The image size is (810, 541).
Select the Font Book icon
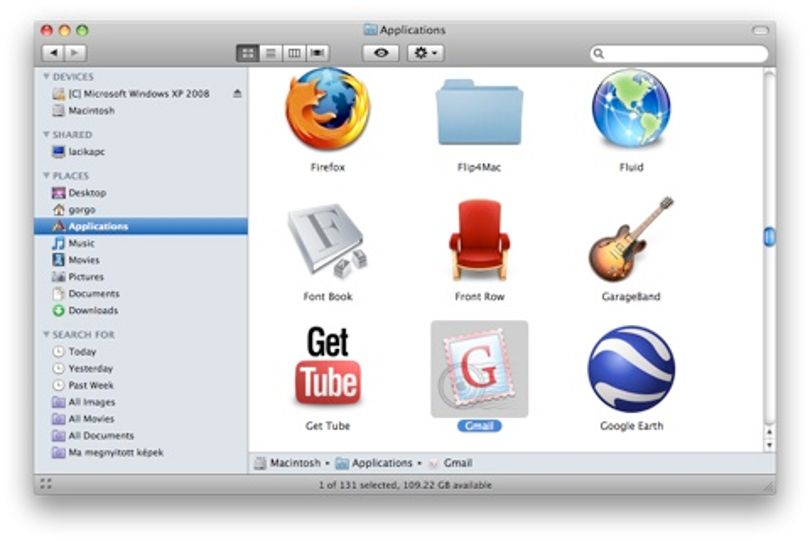coord(328,241)
